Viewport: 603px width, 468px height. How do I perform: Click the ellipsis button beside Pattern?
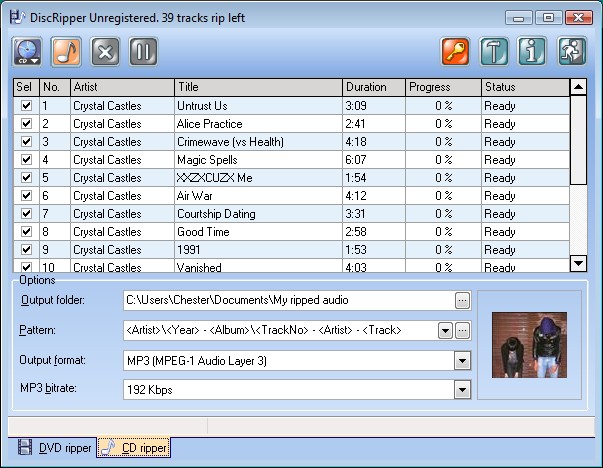(462, 330)
